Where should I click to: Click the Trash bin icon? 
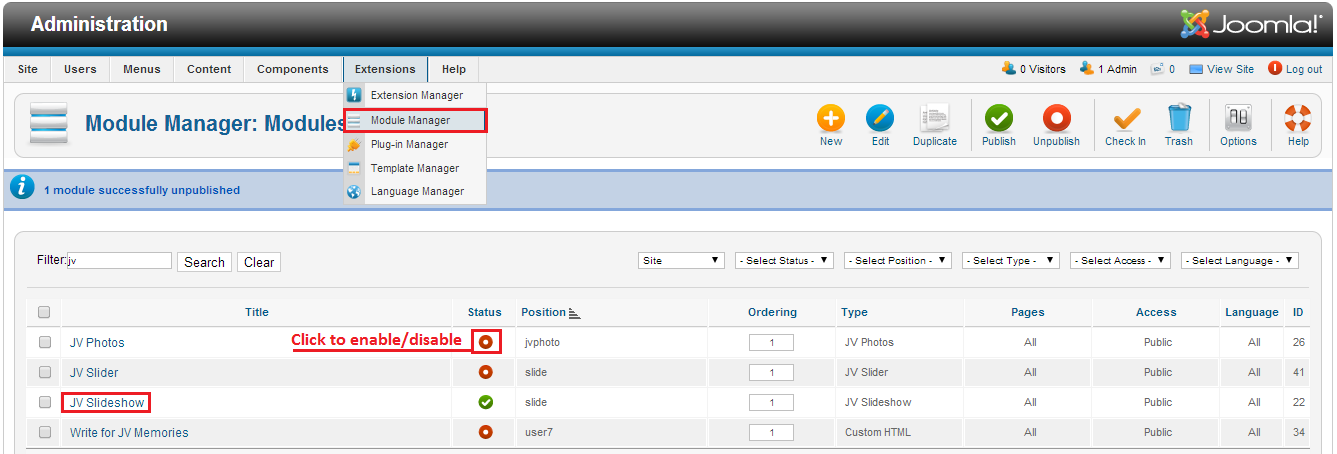1179,119
